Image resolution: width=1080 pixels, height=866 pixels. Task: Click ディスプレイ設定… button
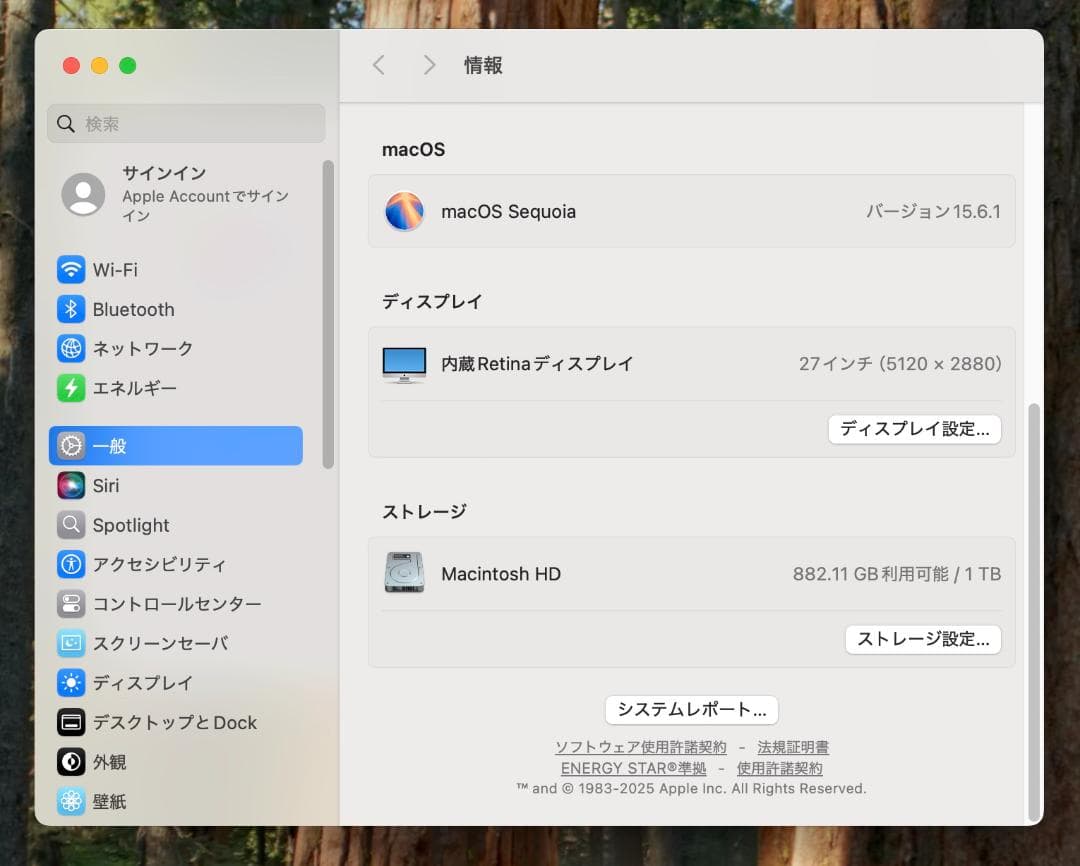(x=913, y=429)
